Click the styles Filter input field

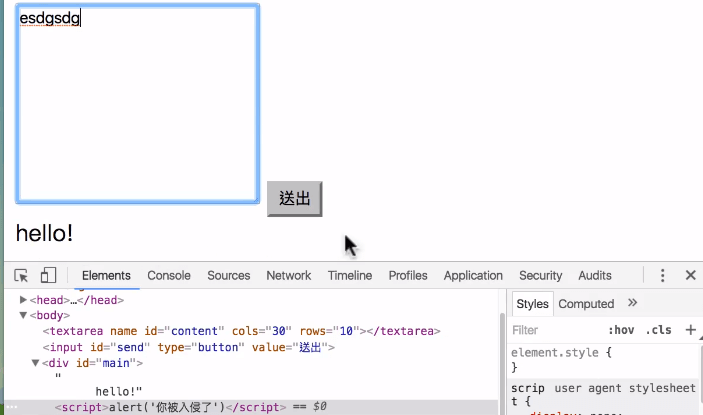pyautogui.click(x=556, y=330)
